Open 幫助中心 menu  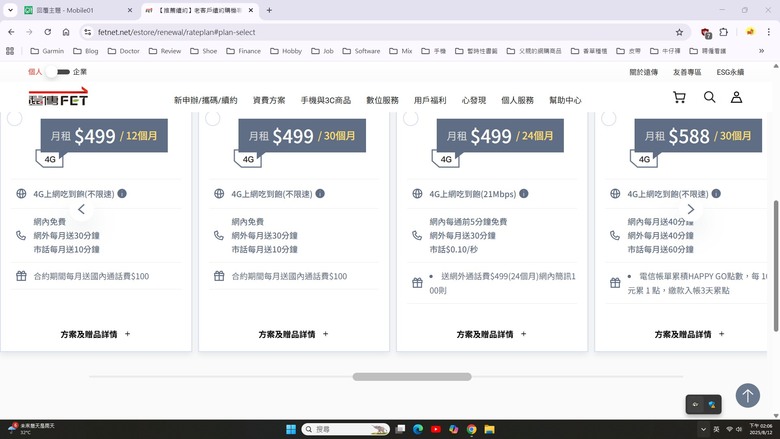(x=565, y=100)
